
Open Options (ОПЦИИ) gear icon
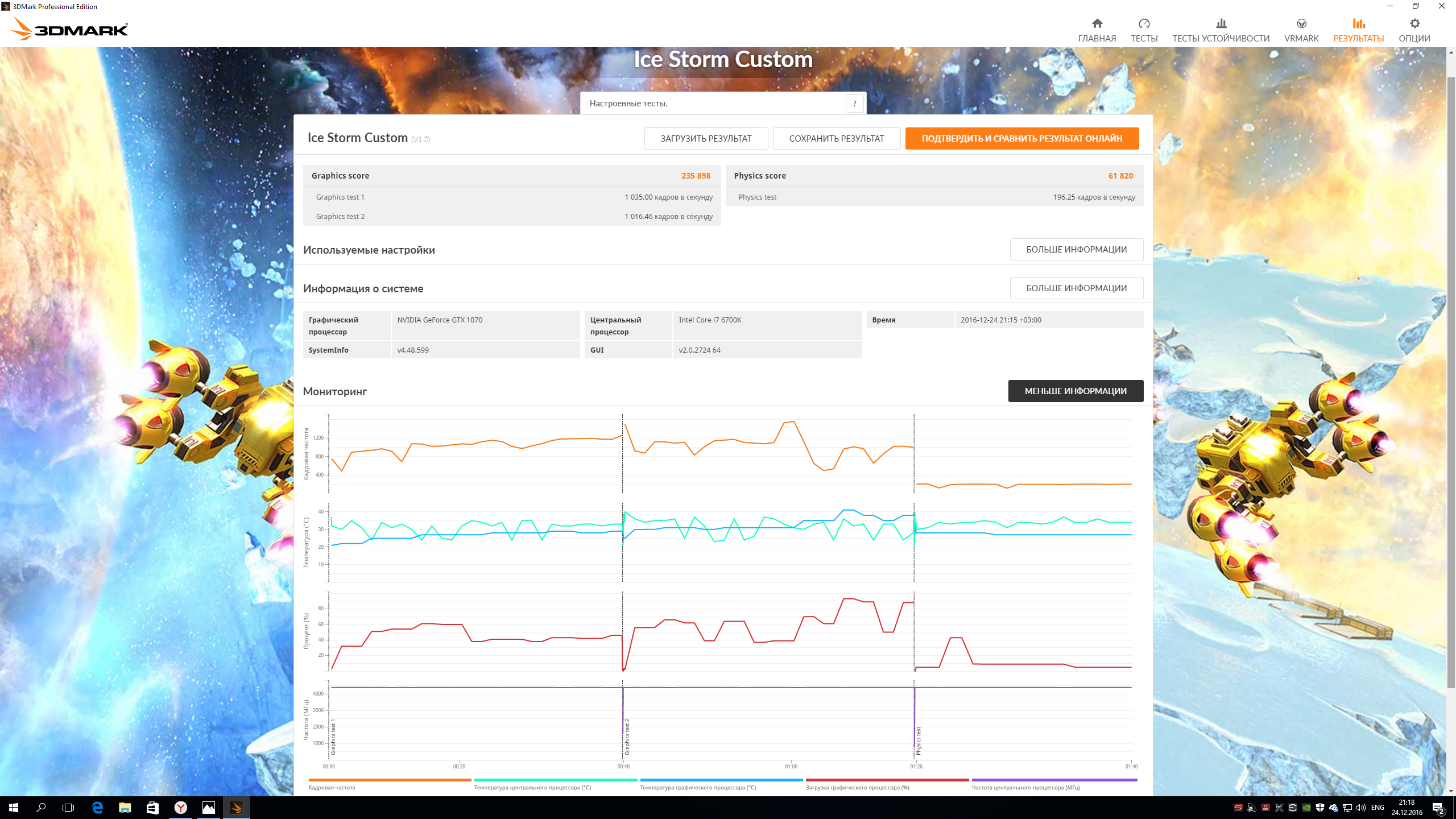click(1414, 24)
